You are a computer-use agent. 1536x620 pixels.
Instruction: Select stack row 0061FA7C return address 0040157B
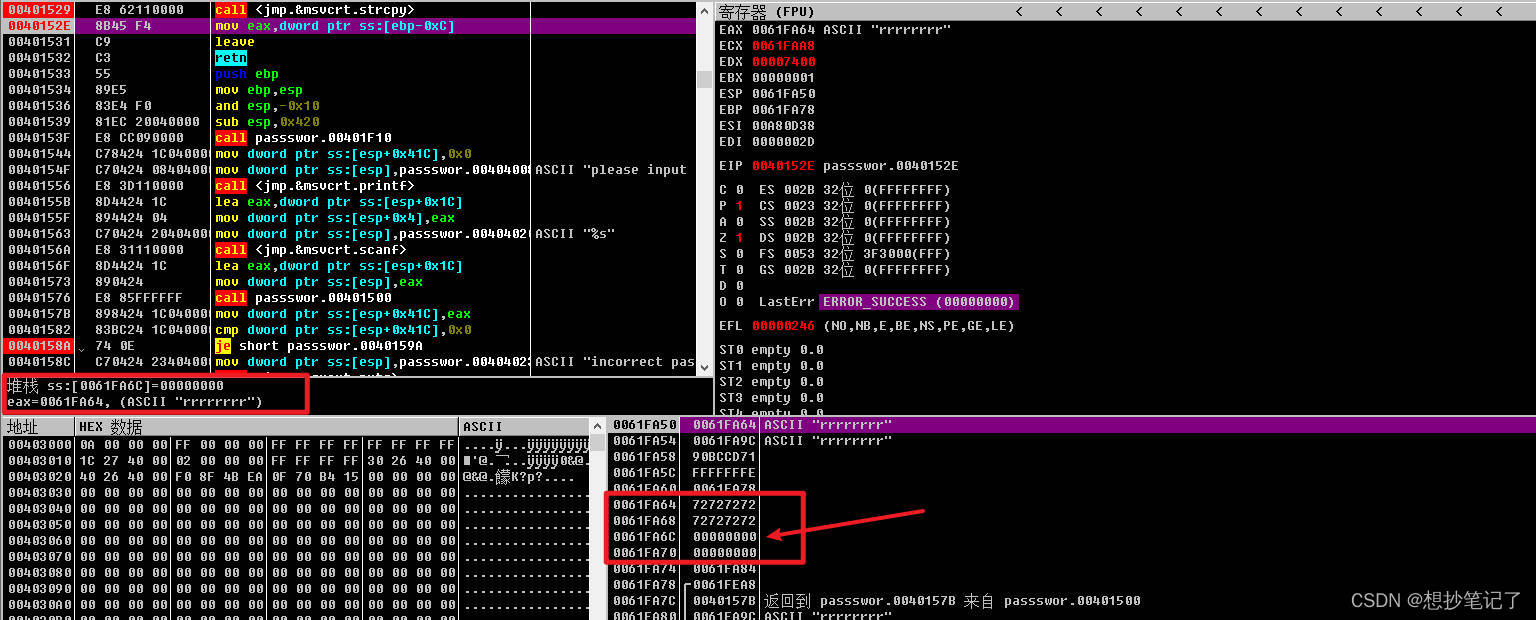click(1072, 601)
